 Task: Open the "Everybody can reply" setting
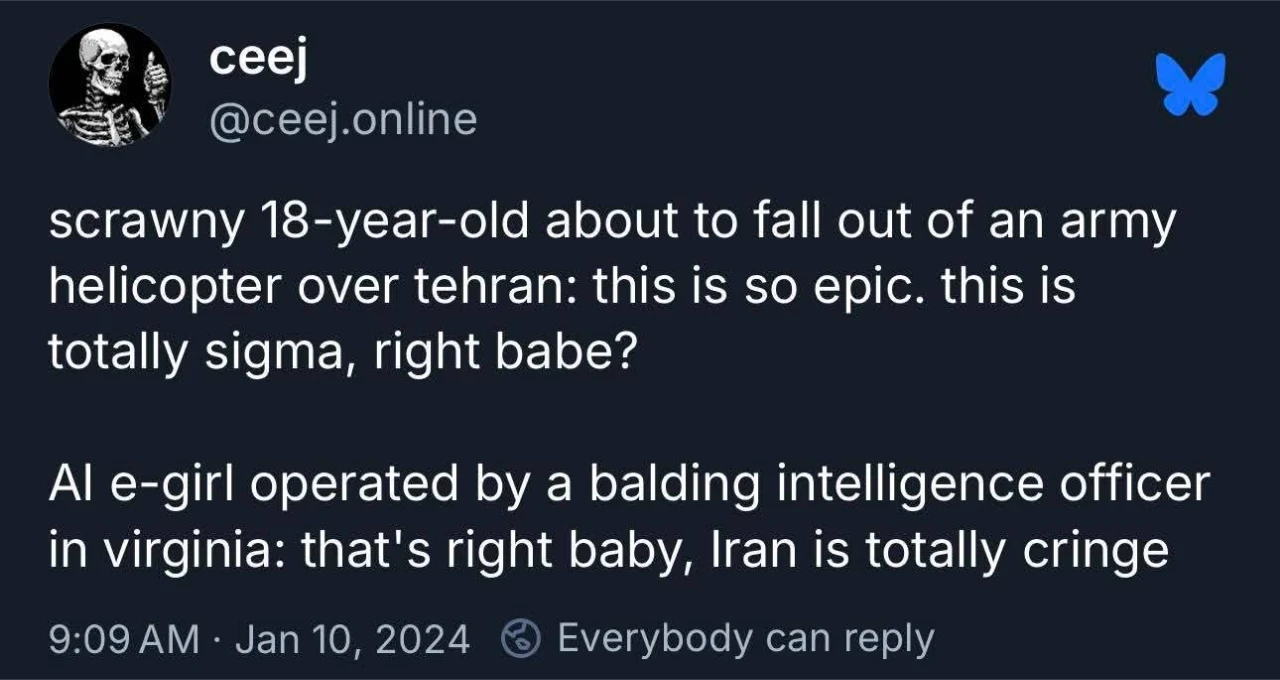pos(745,638)
